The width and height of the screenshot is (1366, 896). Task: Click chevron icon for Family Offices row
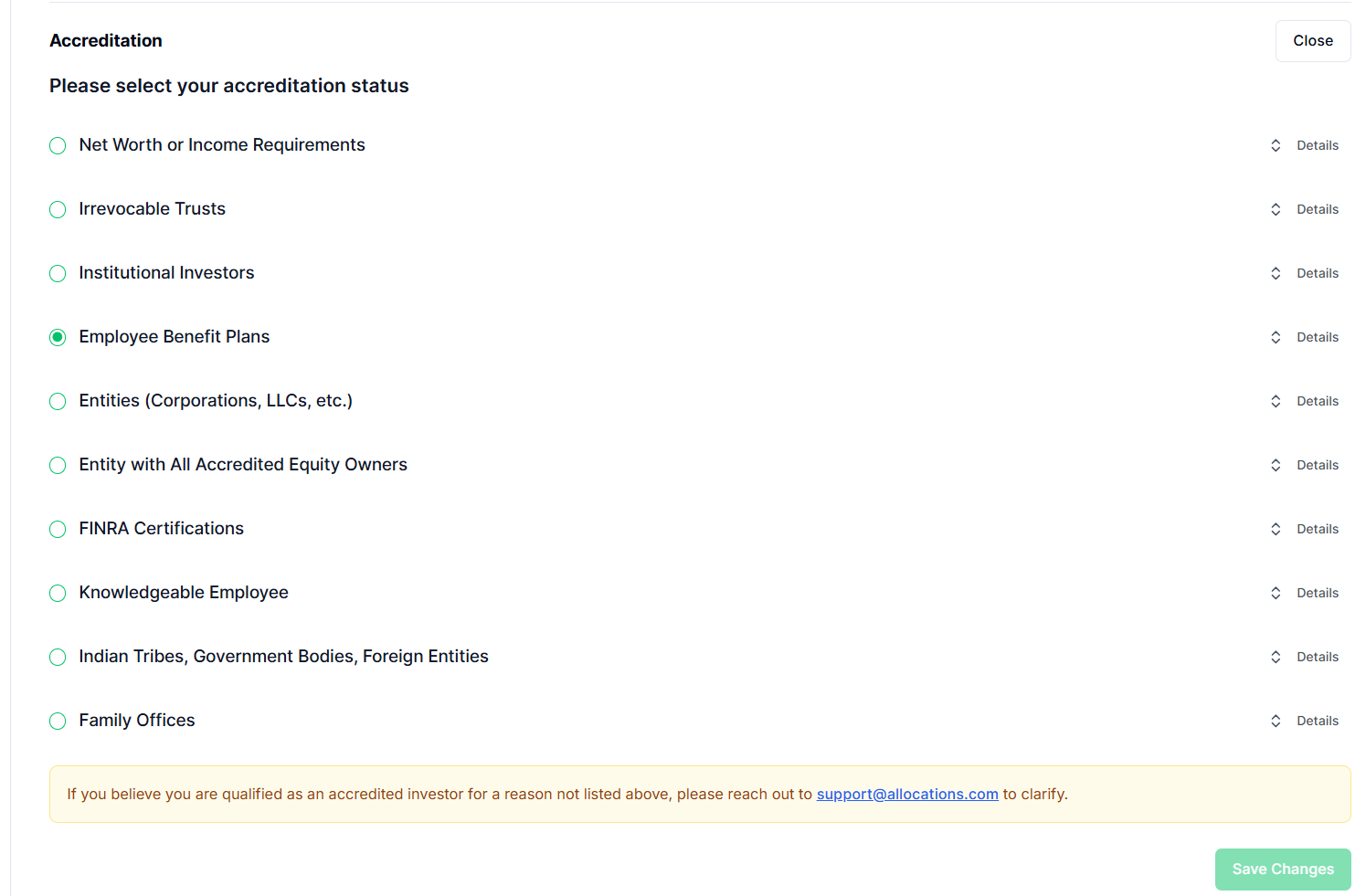(1276, 722)
